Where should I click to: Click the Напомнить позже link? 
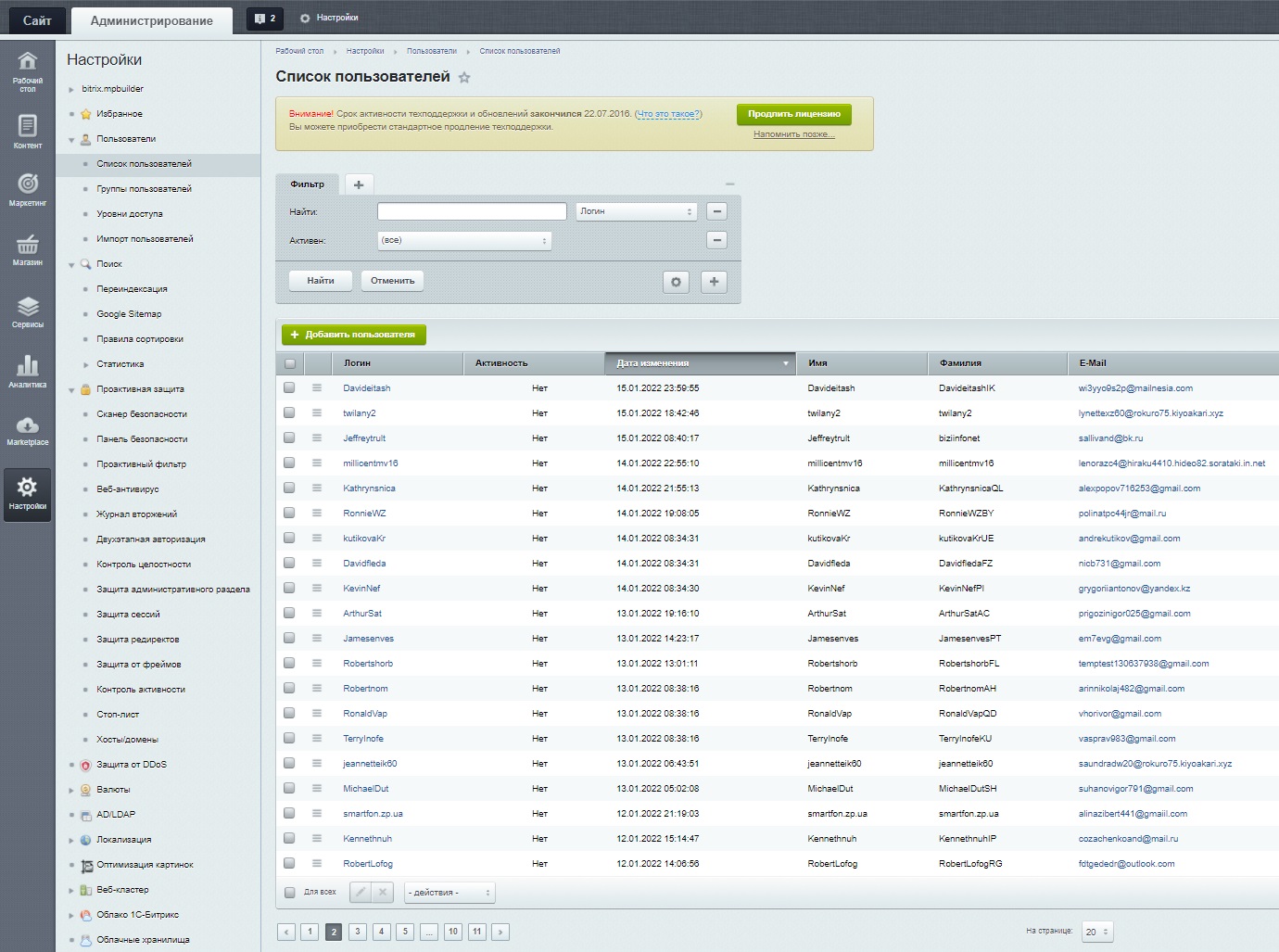click(x=794, y=134)
